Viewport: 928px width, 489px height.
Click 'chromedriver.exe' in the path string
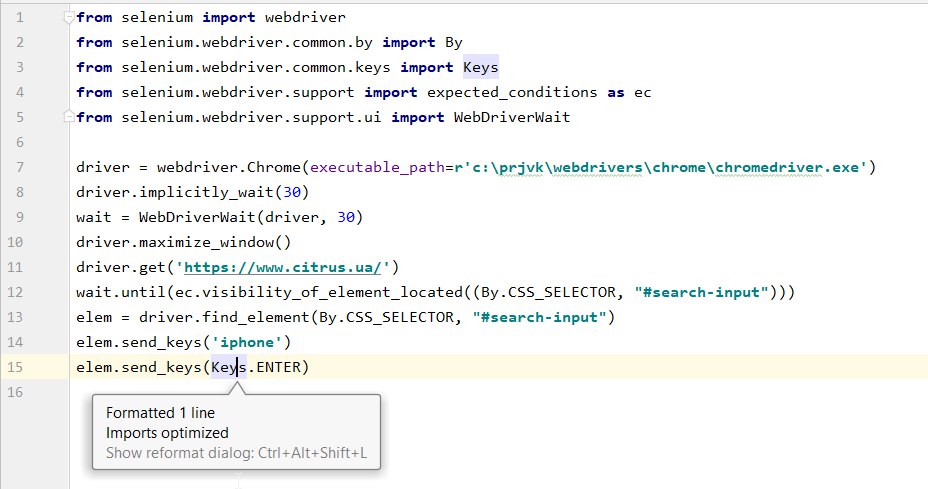787,168
